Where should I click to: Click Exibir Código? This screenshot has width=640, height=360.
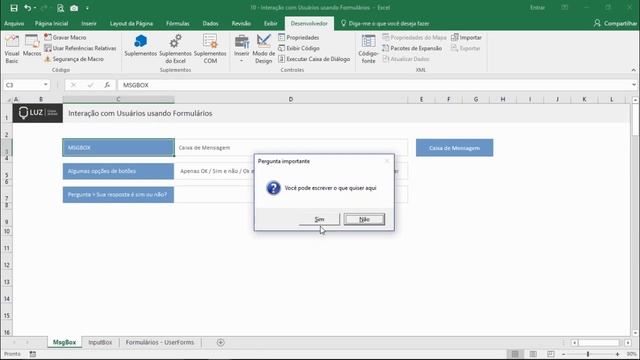point(299,48)
